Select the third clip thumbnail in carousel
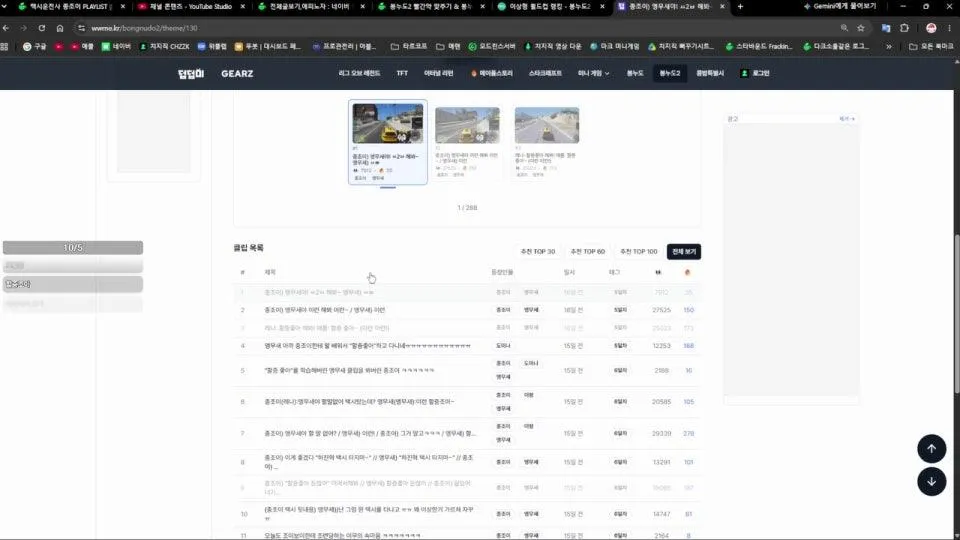Viewport: 960px width, 540px height. (x=547, y=126)
